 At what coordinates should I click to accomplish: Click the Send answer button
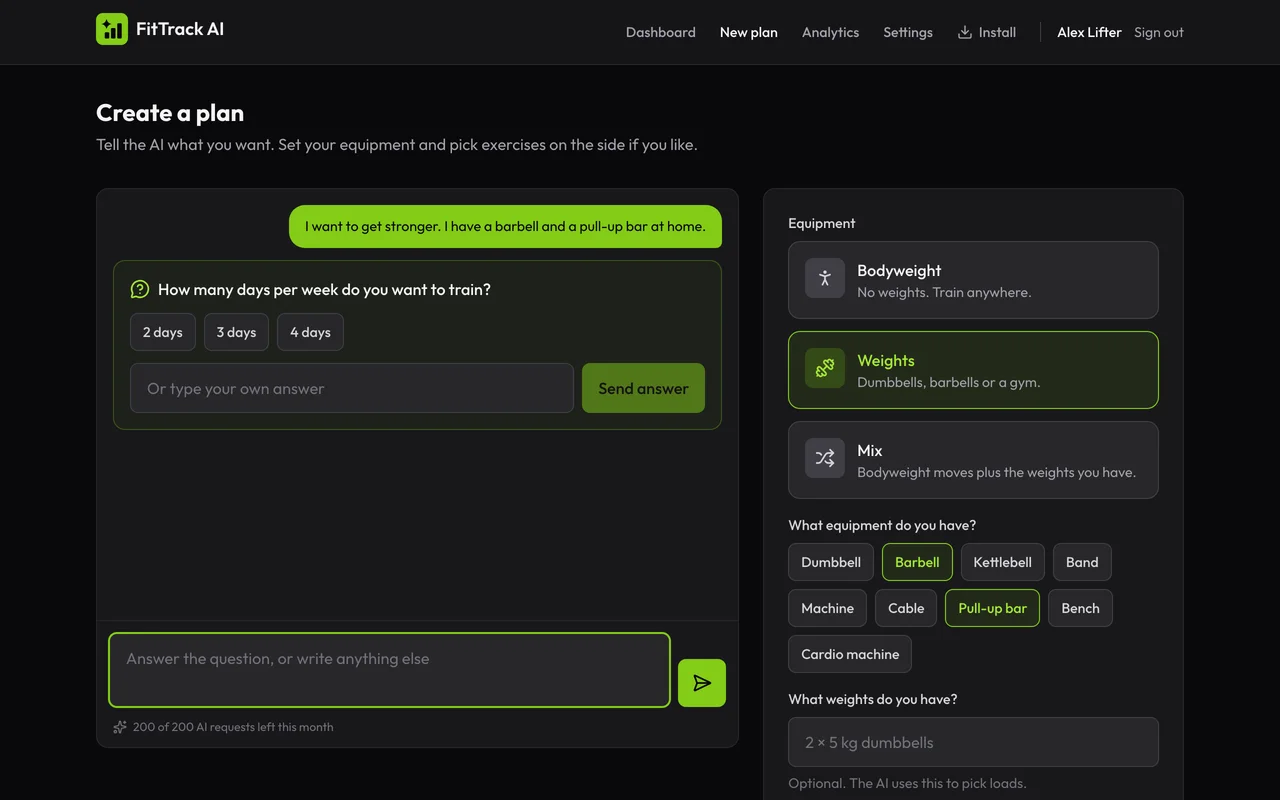(643, 388)
